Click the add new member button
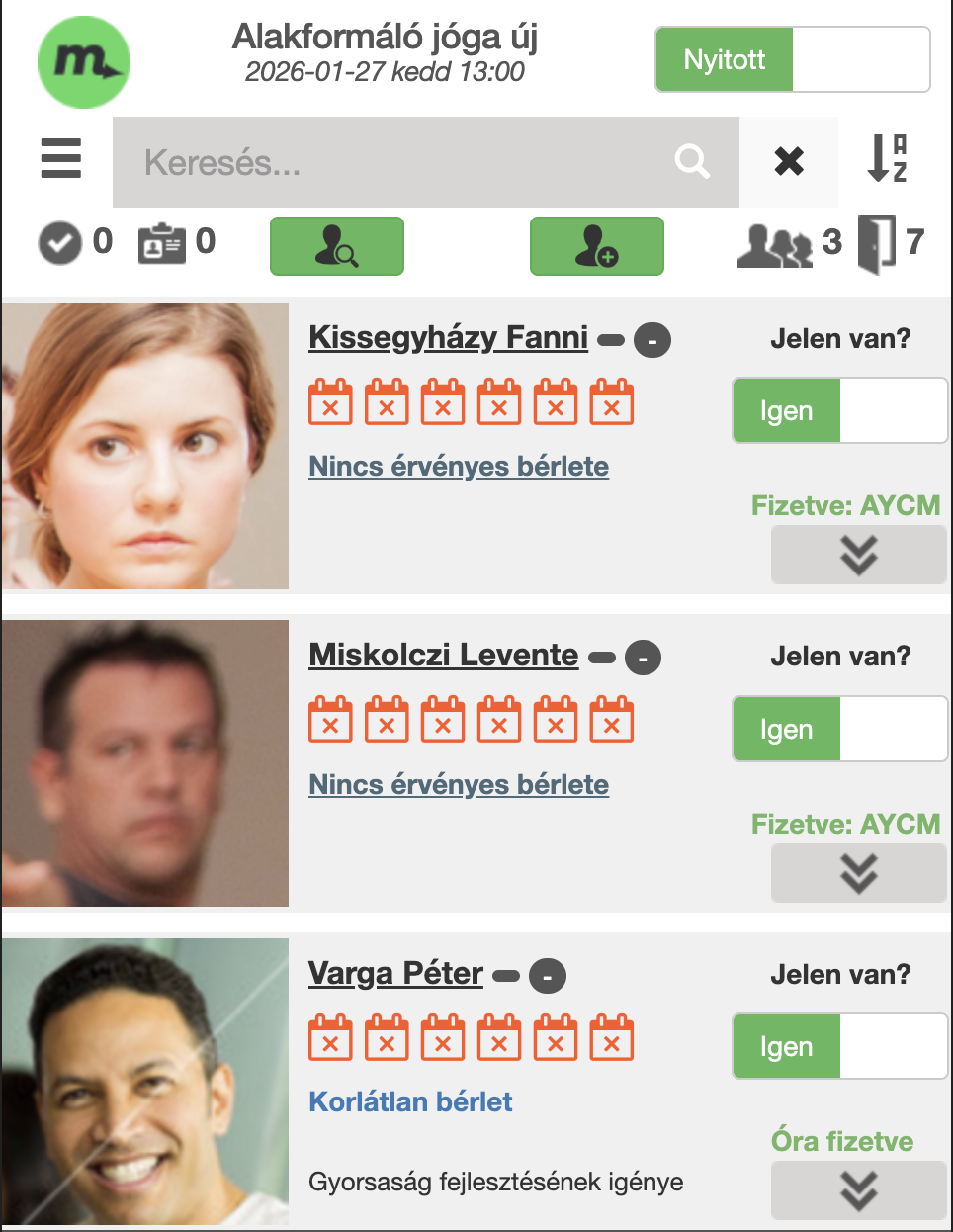This screenshot has width=953, height=1232. (x=597, y=245)
